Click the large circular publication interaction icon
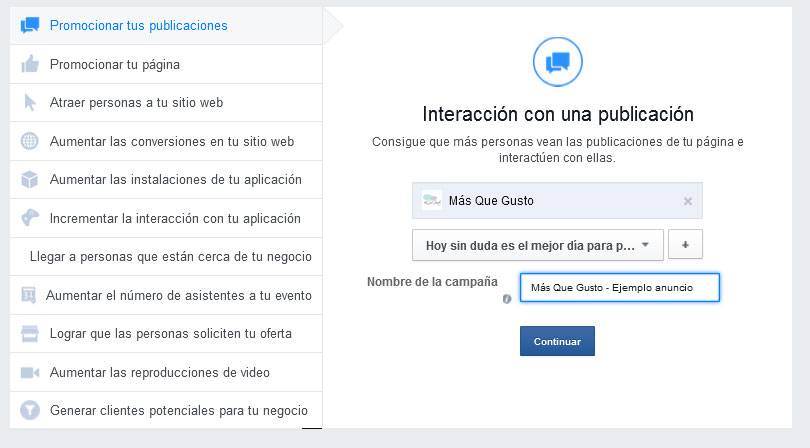Viewport: 810px width, 448px height. (557, 61)
